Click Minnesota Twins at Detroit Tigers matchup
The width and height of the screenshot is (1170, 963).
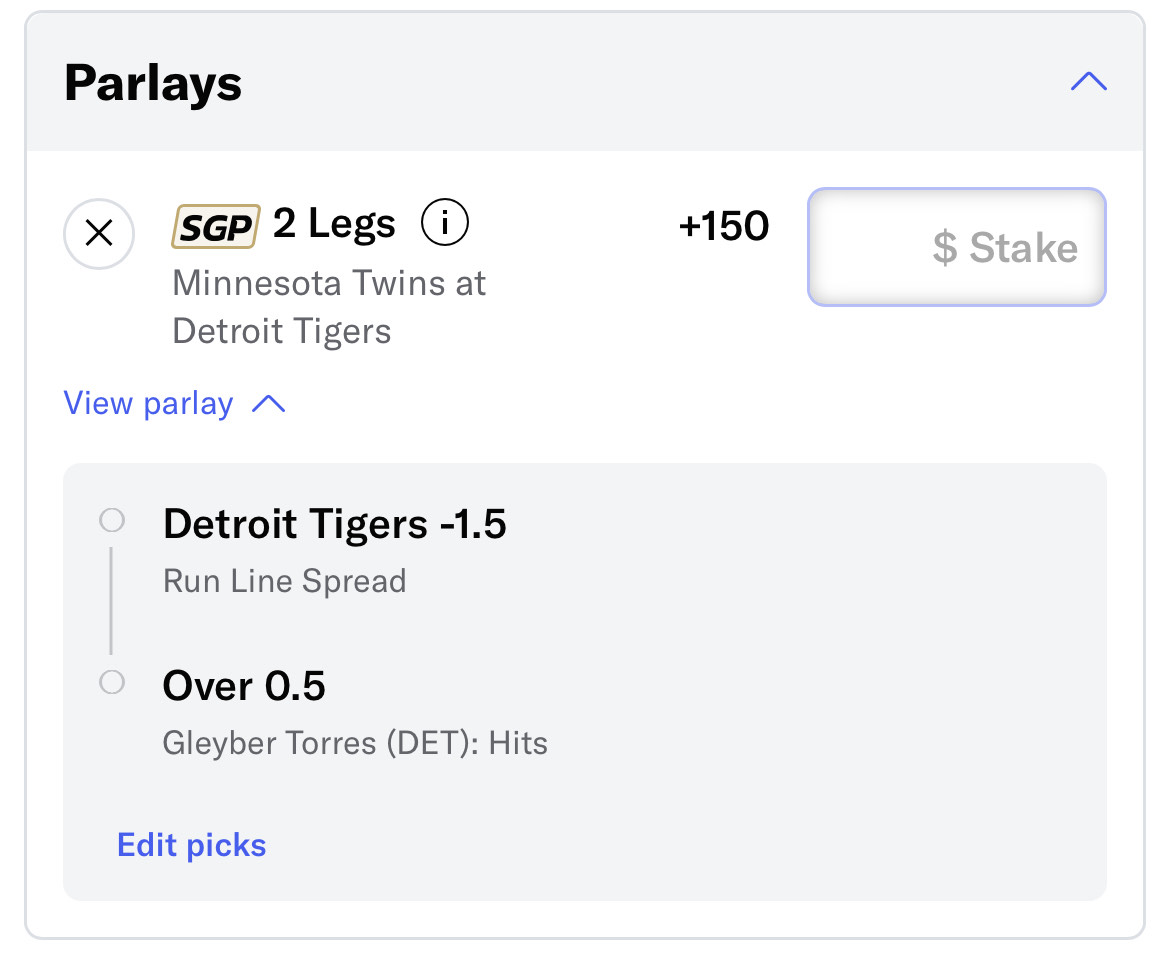(x=329, y=307)
